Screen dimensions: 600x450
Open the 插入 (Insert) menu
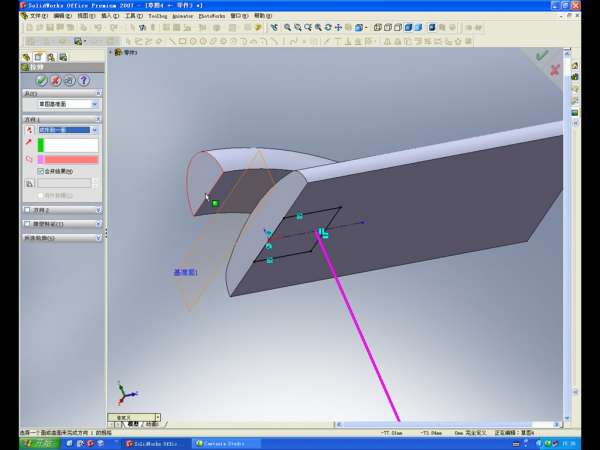pos(110,16)
